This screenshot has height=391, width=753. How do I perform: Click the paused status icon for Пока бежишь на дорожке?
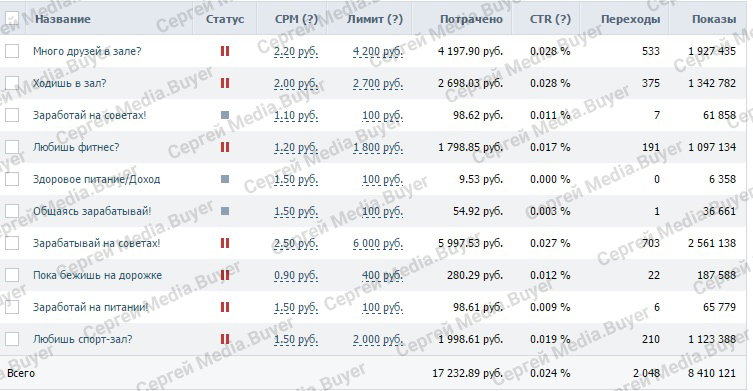click(x=225, y=275)
